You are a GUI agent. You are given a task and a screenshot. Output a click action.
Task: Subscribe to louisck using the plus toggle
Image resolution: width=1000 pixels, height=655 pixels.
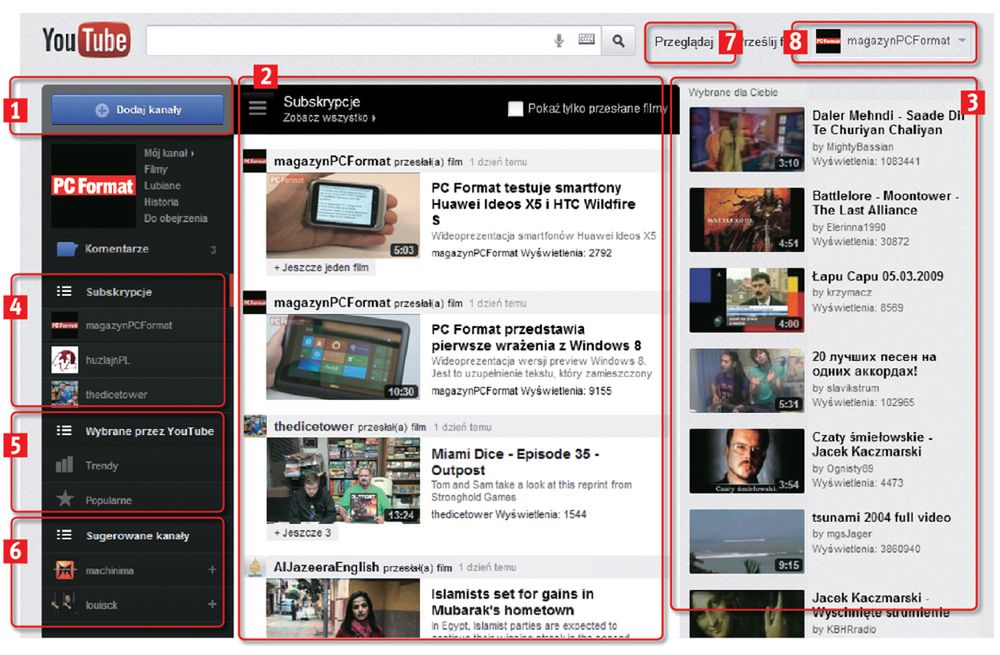(212, 603)
